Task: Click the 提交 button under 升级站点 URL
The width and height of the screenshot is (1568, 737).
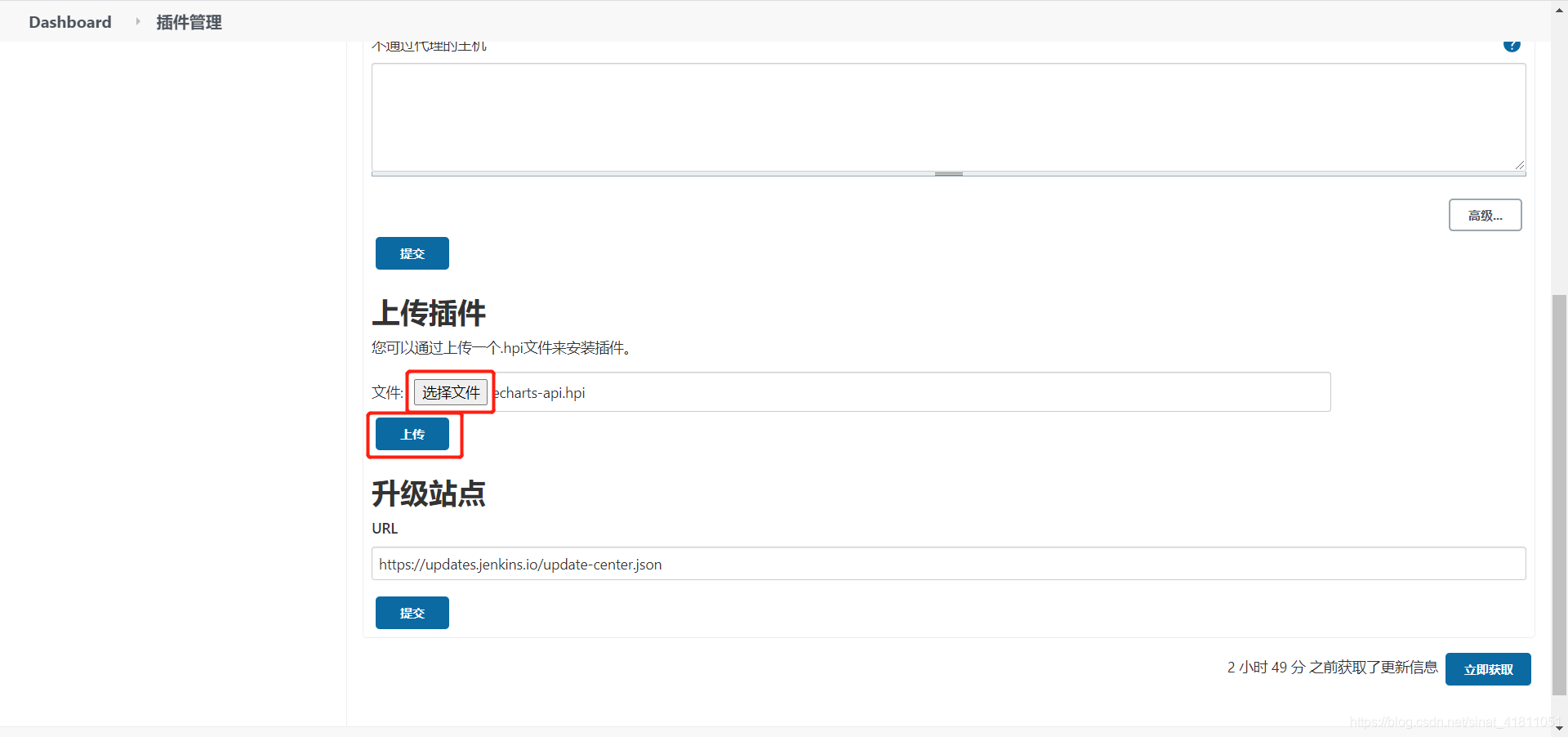Action: 412,613
